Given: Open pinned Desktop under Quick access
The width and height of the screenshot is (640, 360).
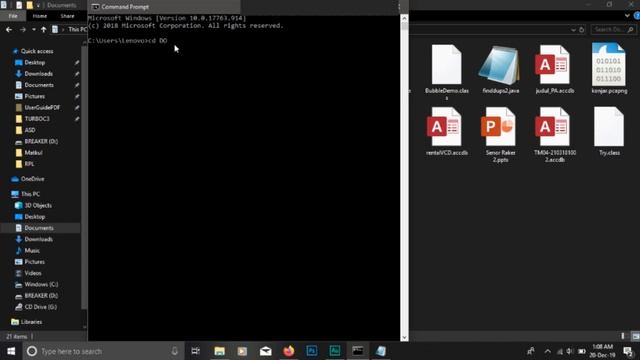Looking at the screenshot, I should click(35, 62).
